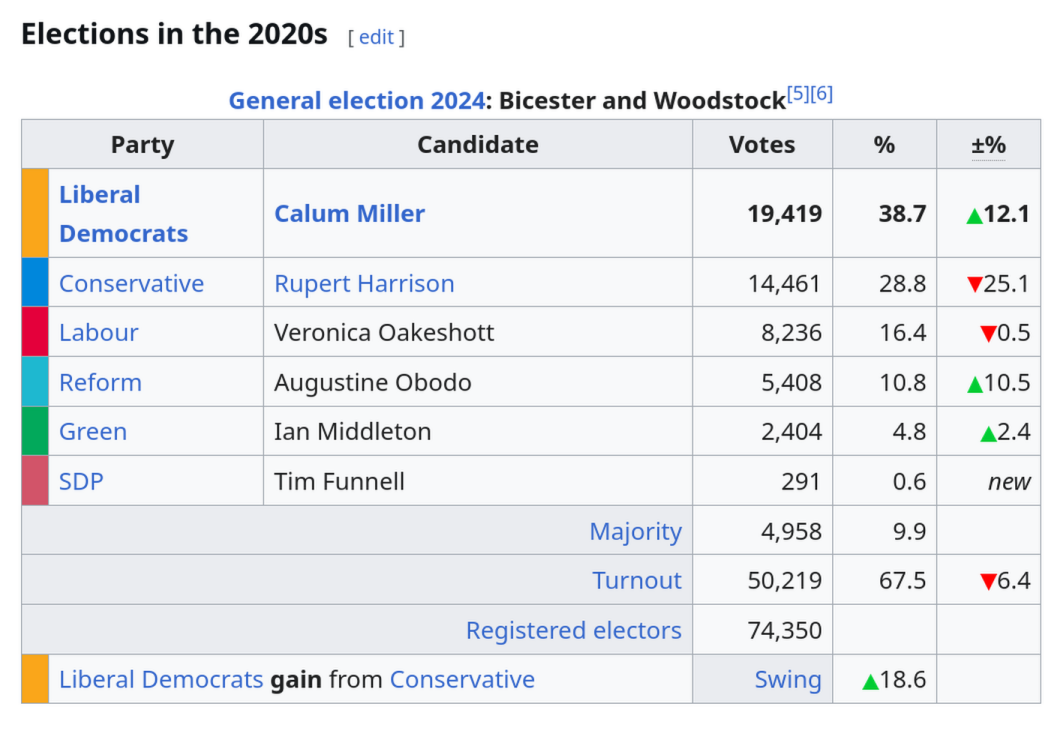Click the Majority link
The image size is (1063, 731).
point(635,532)
